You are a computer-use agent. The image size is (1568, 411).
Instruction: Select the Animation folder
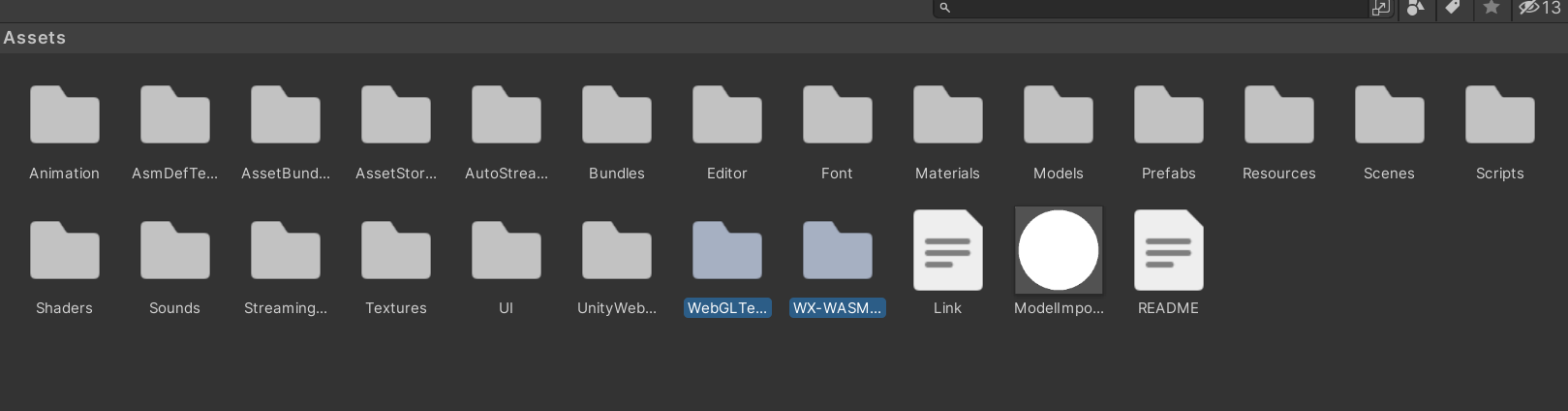[65, 115]
